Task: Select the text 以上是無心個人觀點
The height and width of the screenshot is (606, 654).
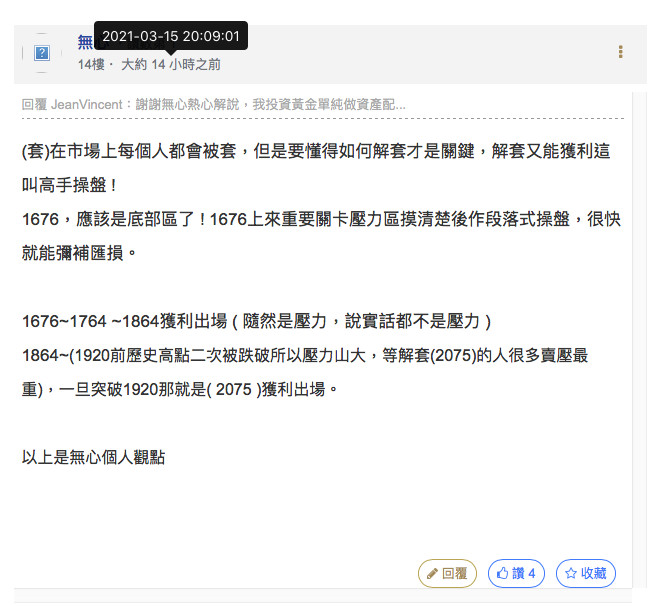Action: 93,458
